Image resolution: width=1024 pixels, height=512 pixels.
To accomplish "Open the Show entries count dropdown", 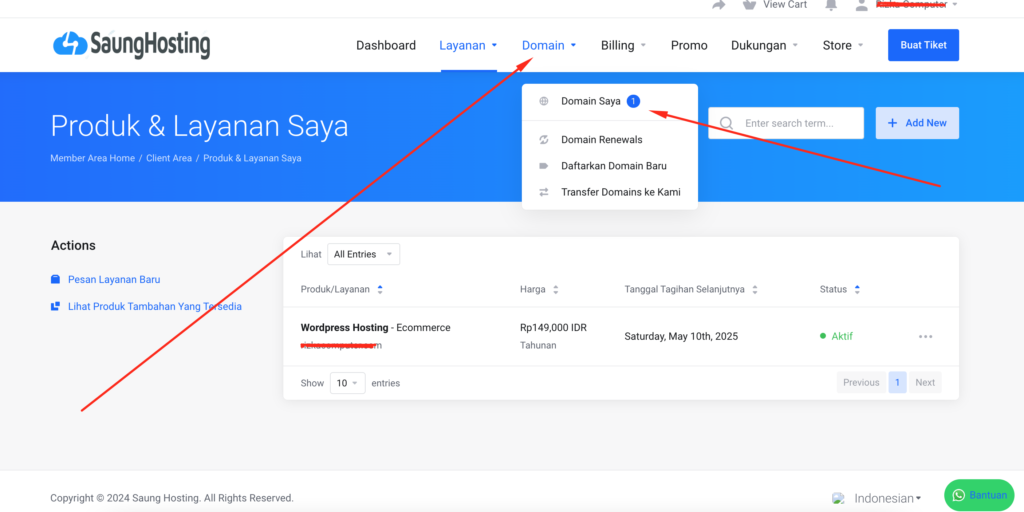I will coord(348,383).
